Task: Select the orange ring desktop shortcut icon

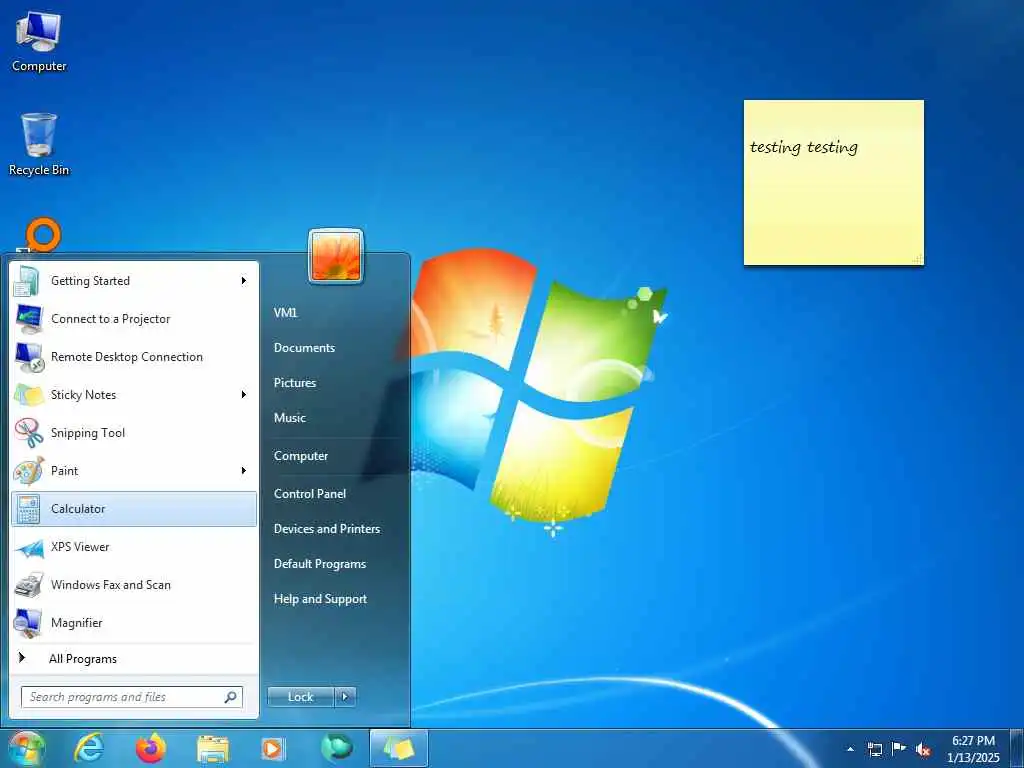Action: [x=43, y=235]
